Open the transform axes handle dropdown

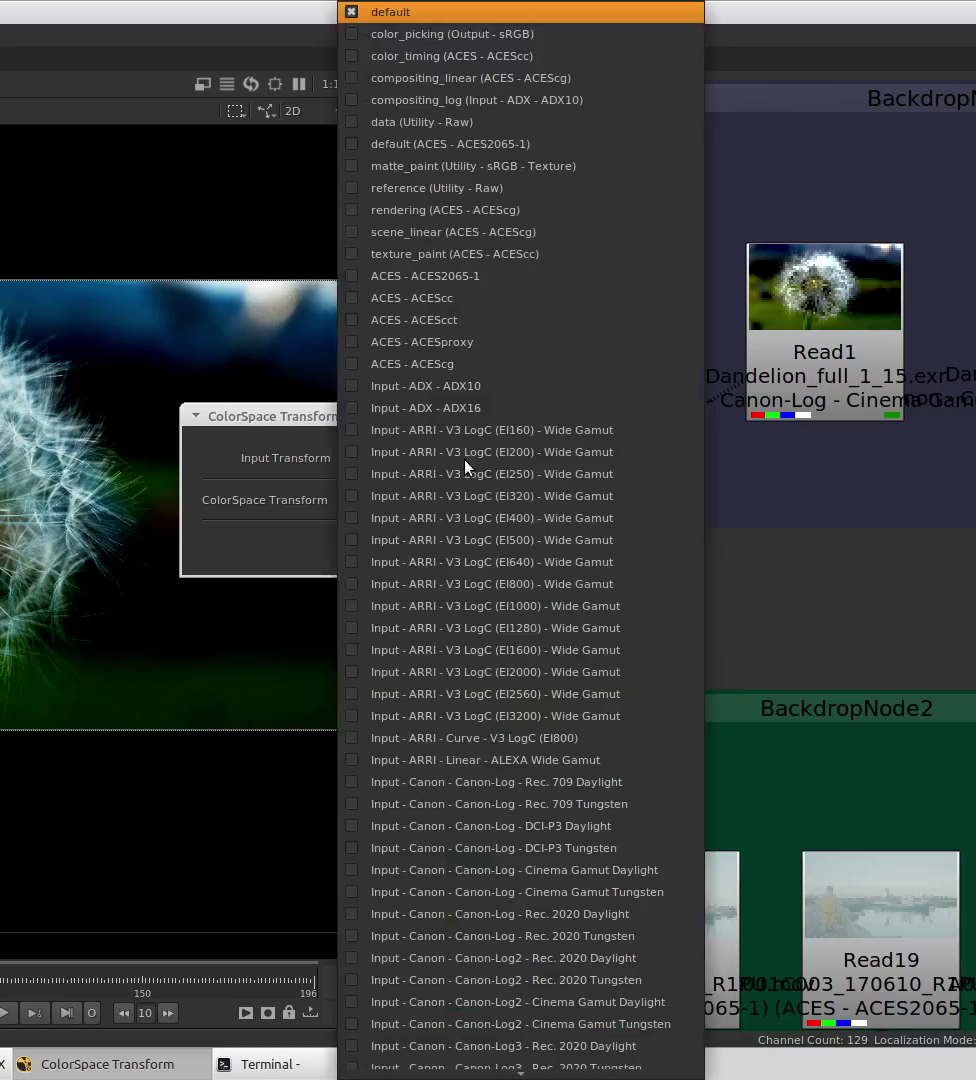pyautogui.click(x=267, y=111)
